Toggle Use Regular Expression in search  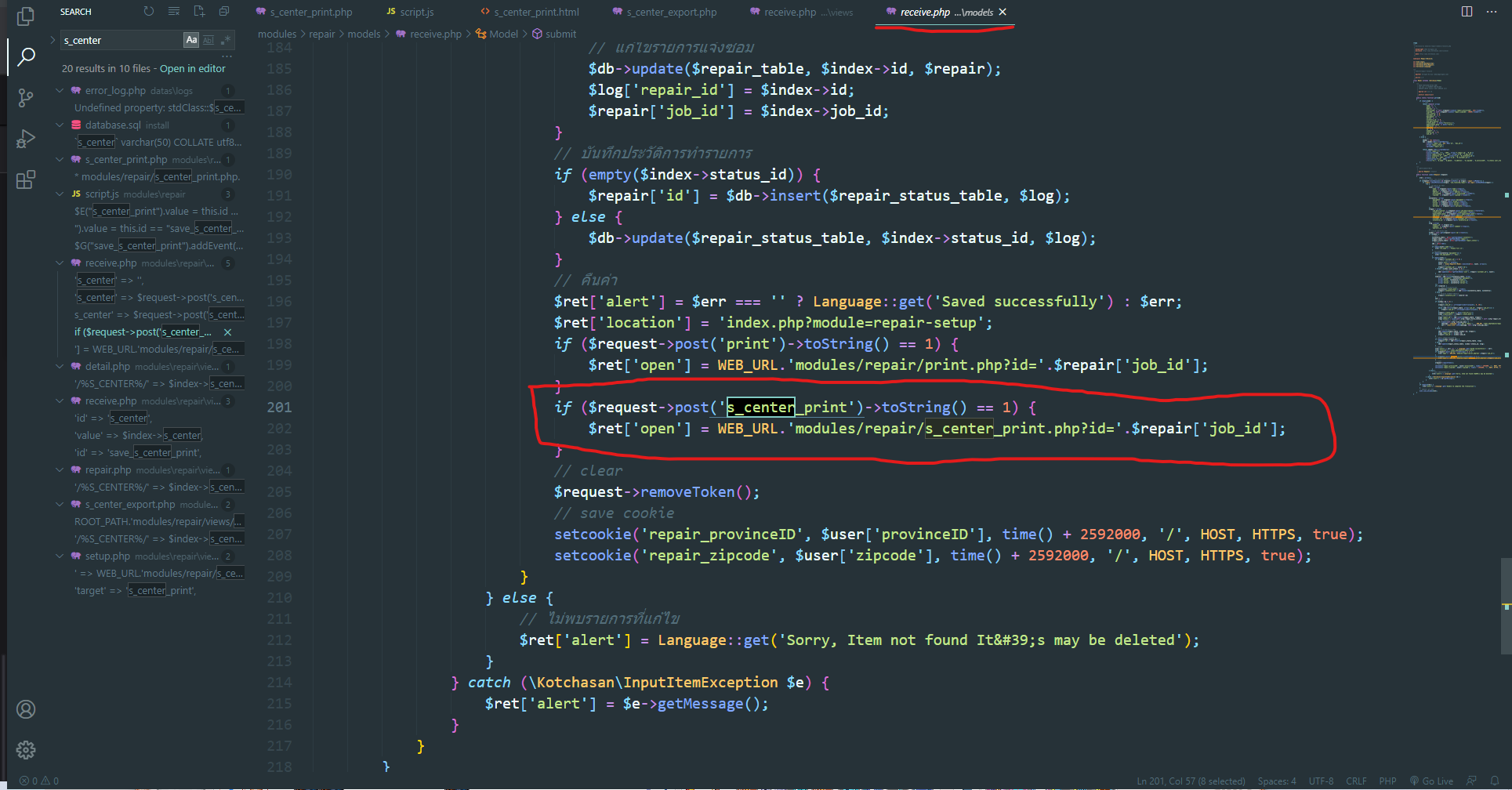tap(226, 40)
